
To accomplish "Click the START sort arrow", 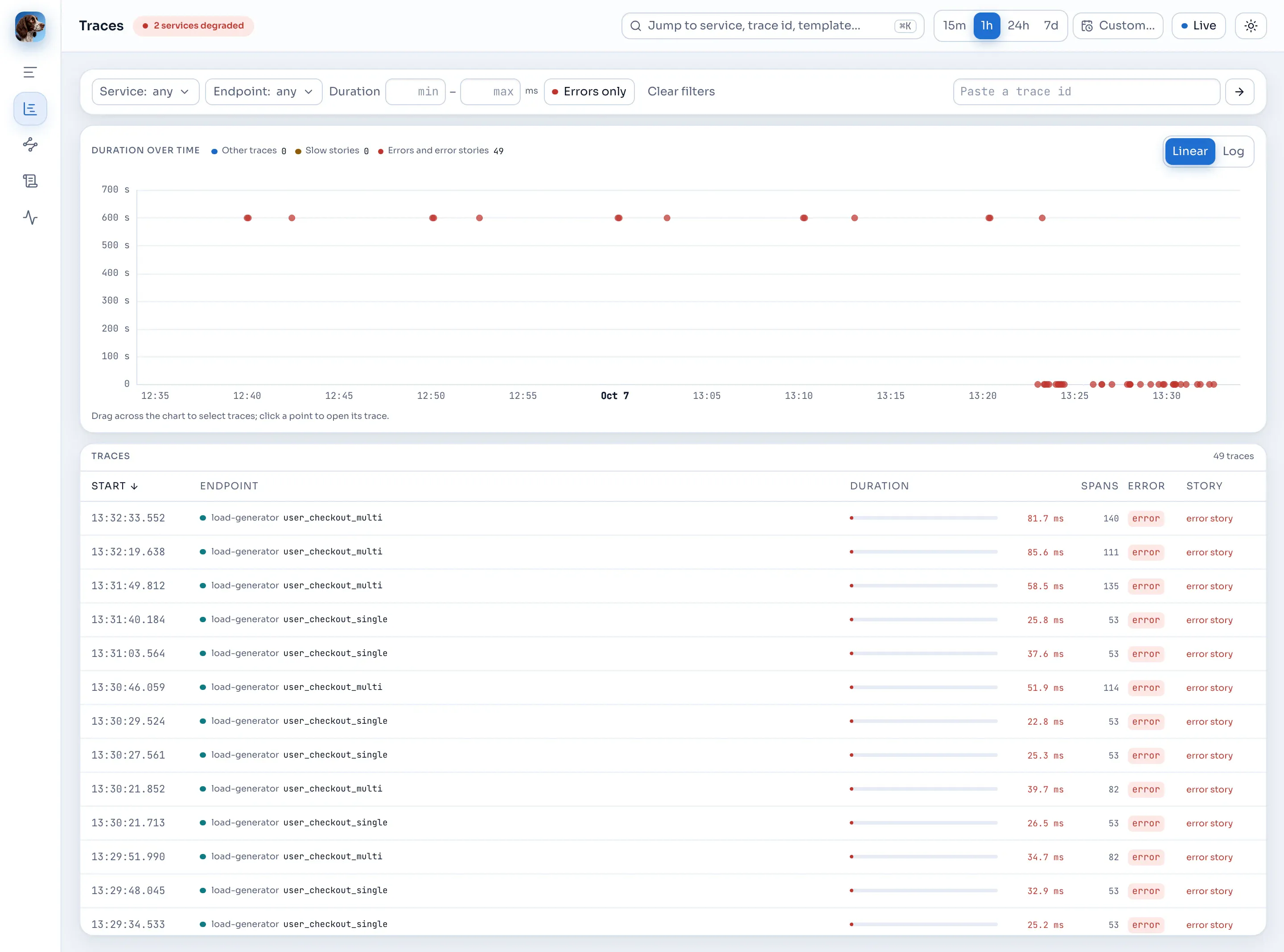I will coord(134,486).
